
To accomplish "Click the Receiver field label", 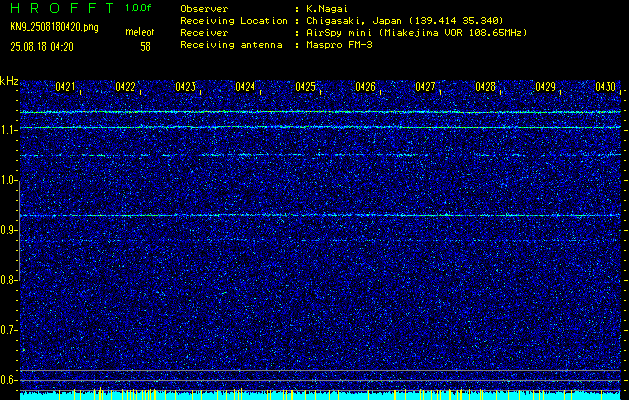I will [204, 33].
